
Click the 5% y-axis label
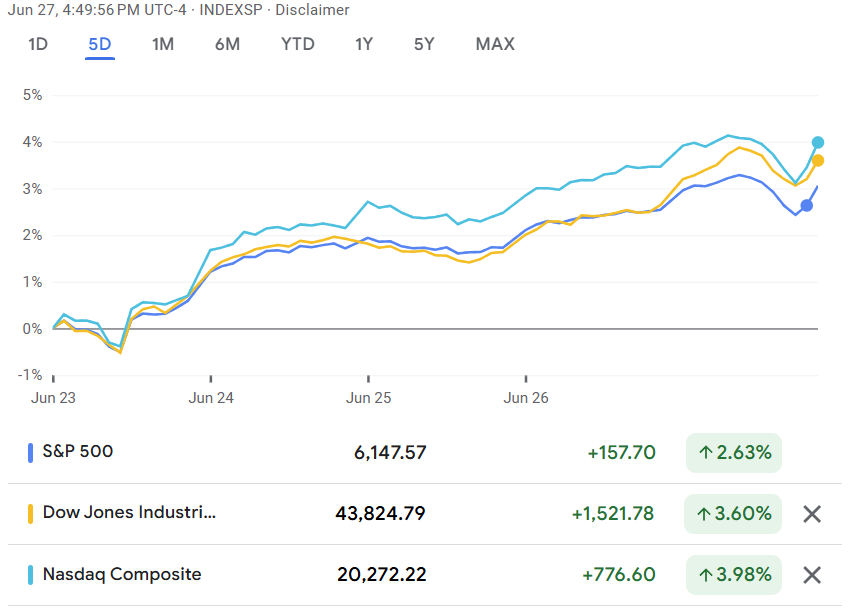pyautogui.click(x=32, y=95)
